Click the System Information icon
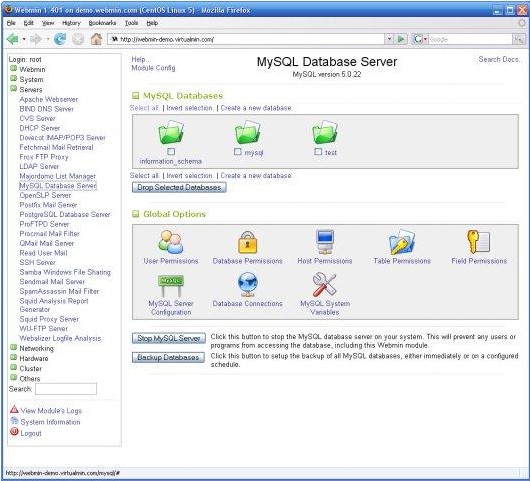Screen dimensions: 530x481 (x=14, y=421)
